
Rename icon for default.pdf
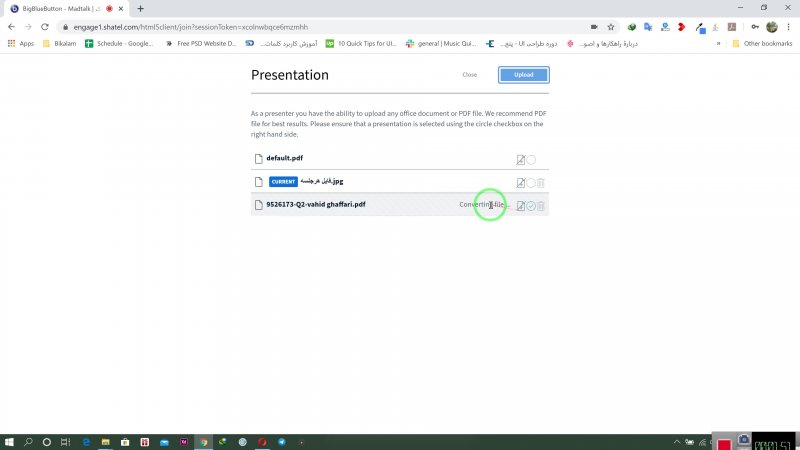(520, 159)
